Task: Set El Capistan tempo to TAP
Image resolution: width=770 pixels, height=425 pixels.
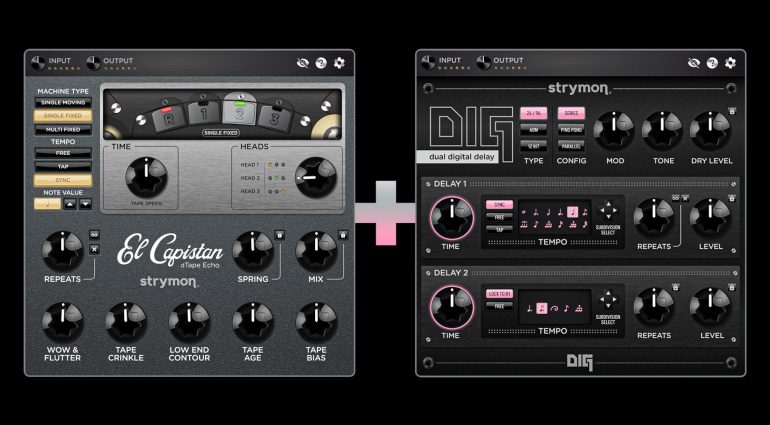Action: (63, 167)
